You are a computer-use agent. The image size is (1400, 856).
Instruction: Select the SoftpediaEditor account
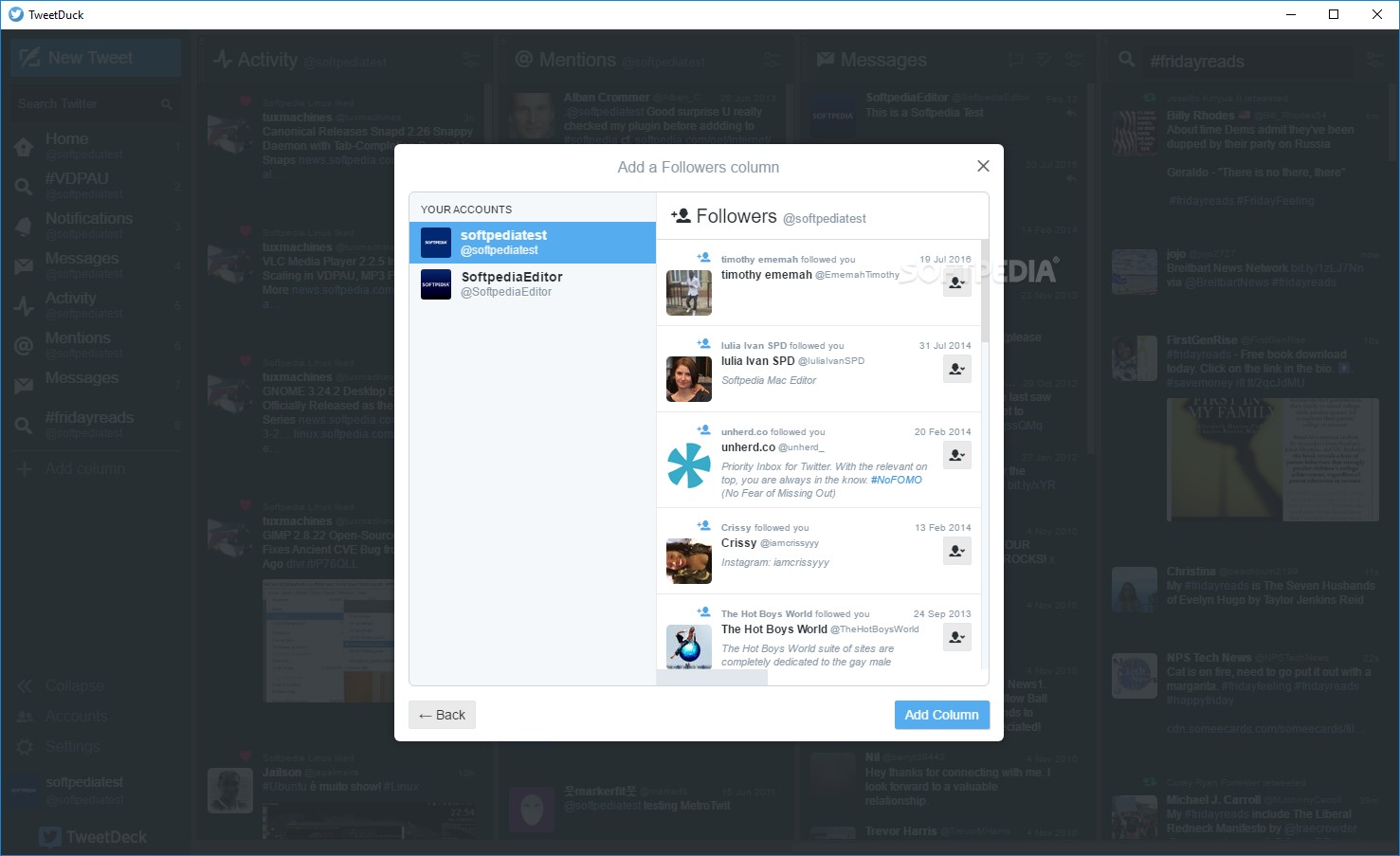pyautogui.click(x=533, y=284)
